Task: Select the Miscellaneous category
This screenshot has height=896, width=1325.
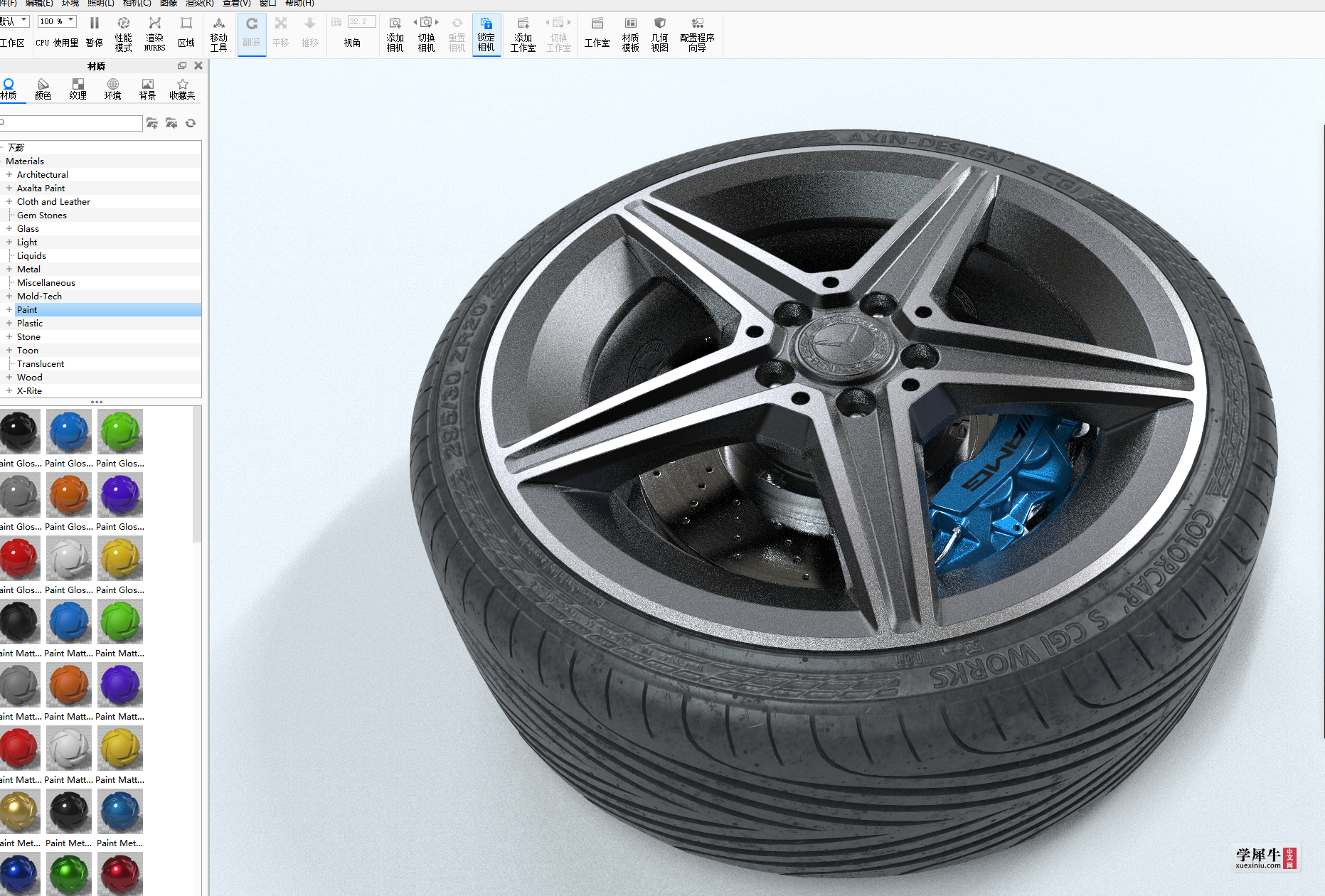Action: [46, 282]
